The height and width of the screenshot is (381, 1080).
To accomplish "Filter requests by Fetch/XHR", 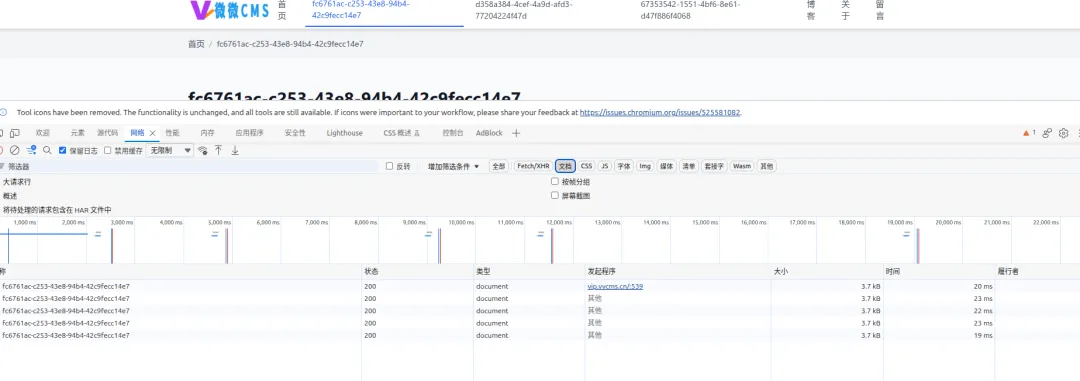I will [x=534, y=166].
